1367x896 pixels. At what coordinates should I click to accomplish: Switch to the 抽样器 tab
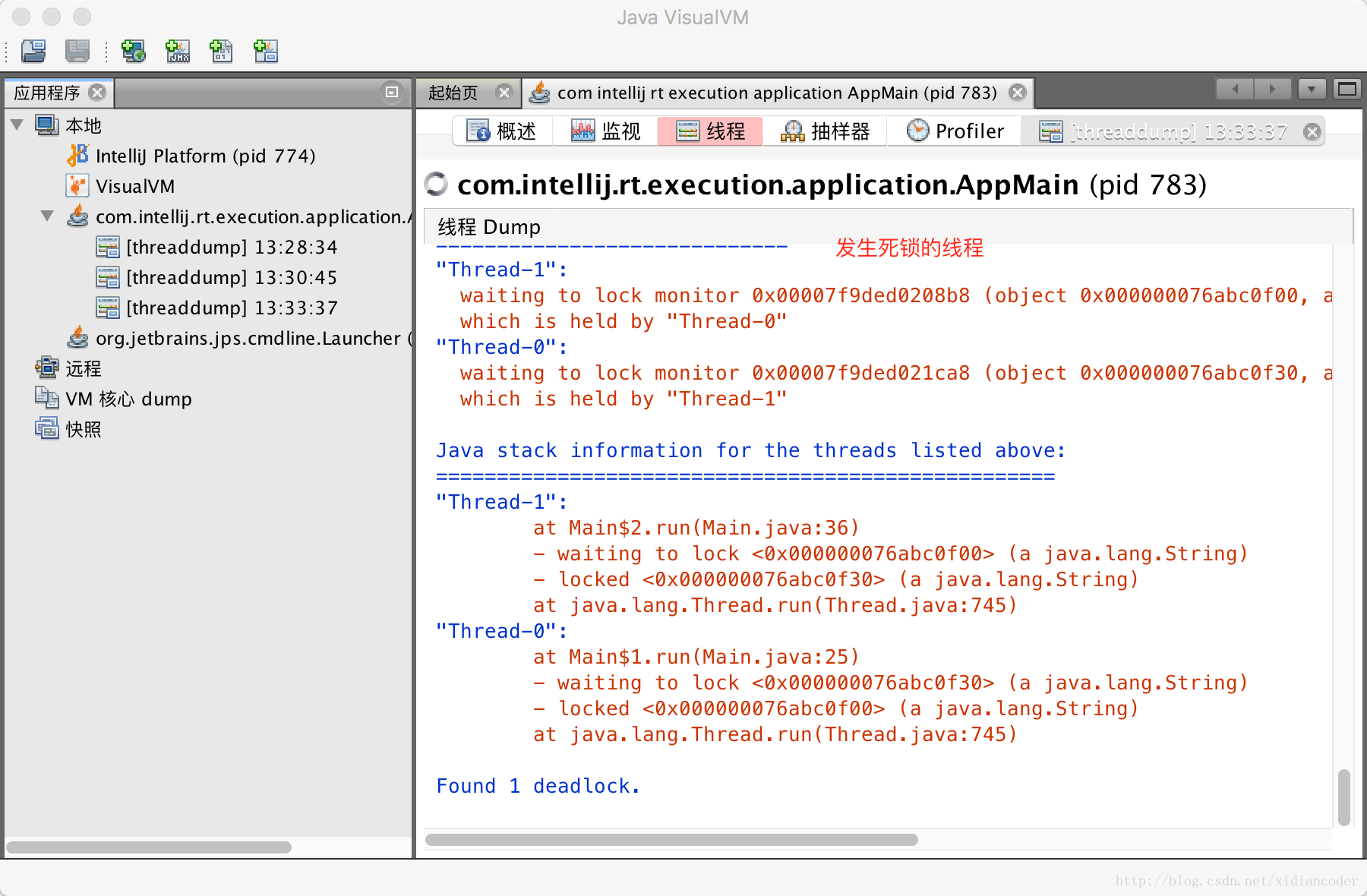[825, 131]
